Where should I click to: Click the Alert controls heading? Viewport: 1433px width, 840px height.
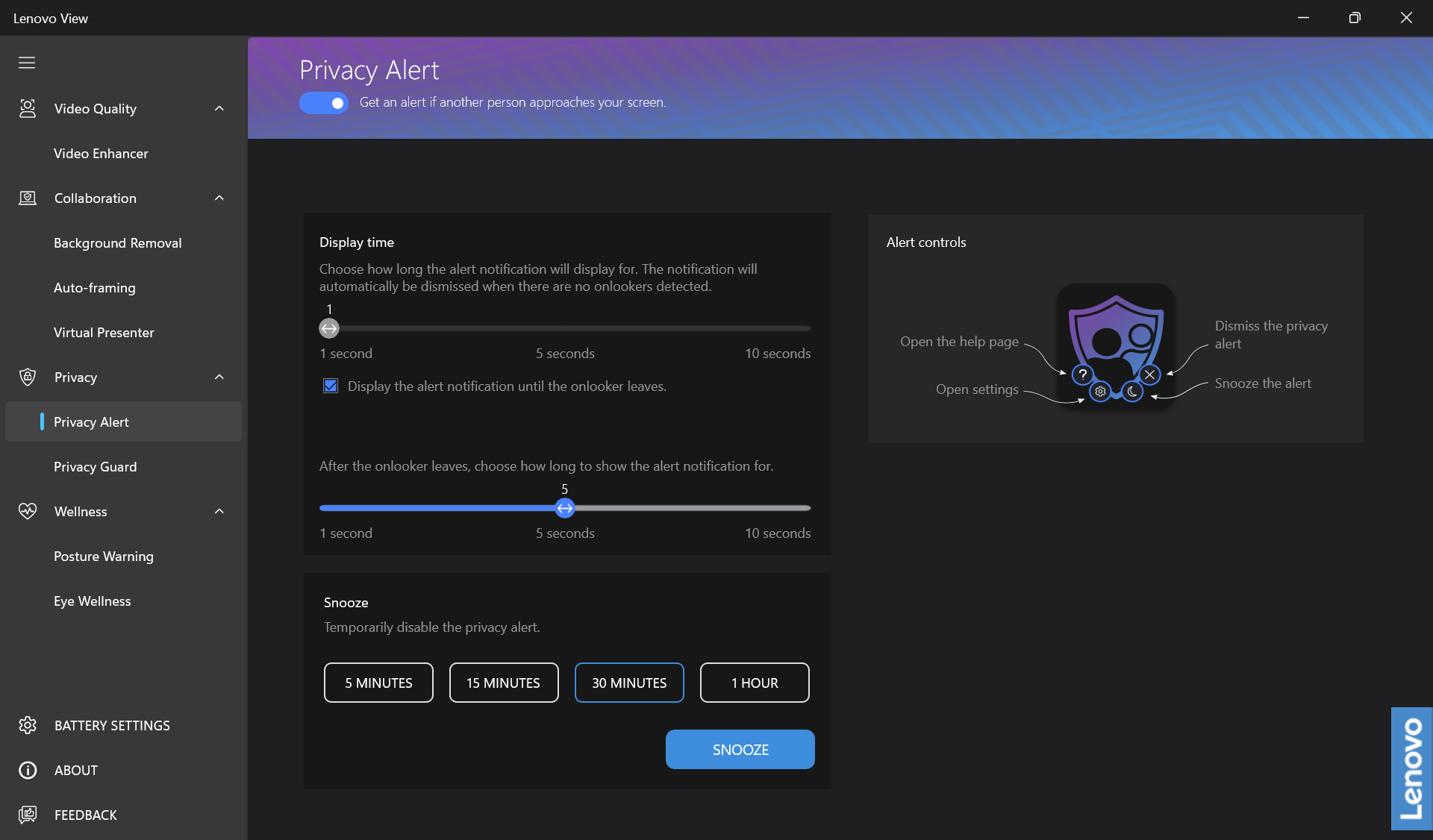coord(926,242)
